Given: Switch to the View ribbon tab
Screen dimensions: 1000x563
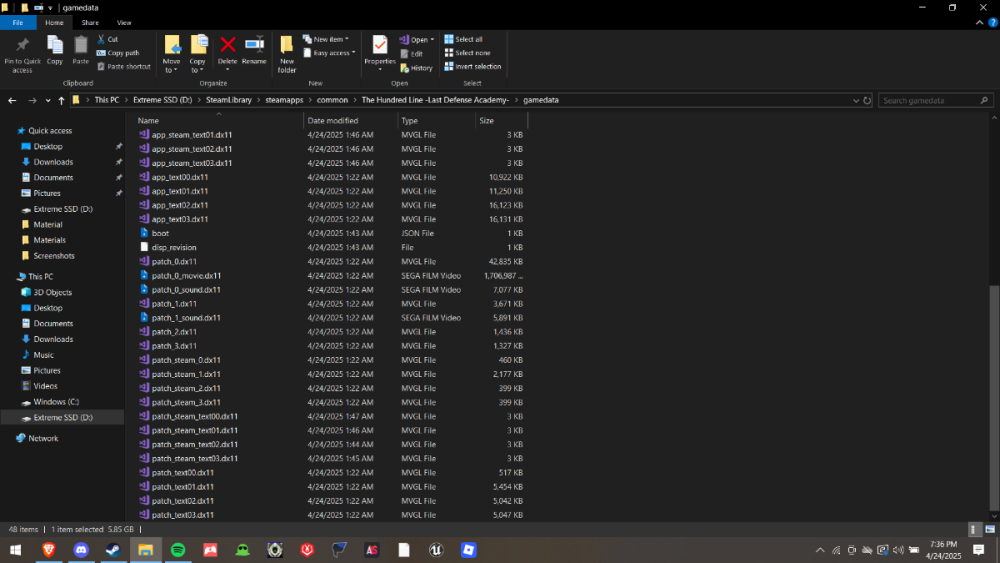Looking at the screenshot, I should click(x=124, y=22).
